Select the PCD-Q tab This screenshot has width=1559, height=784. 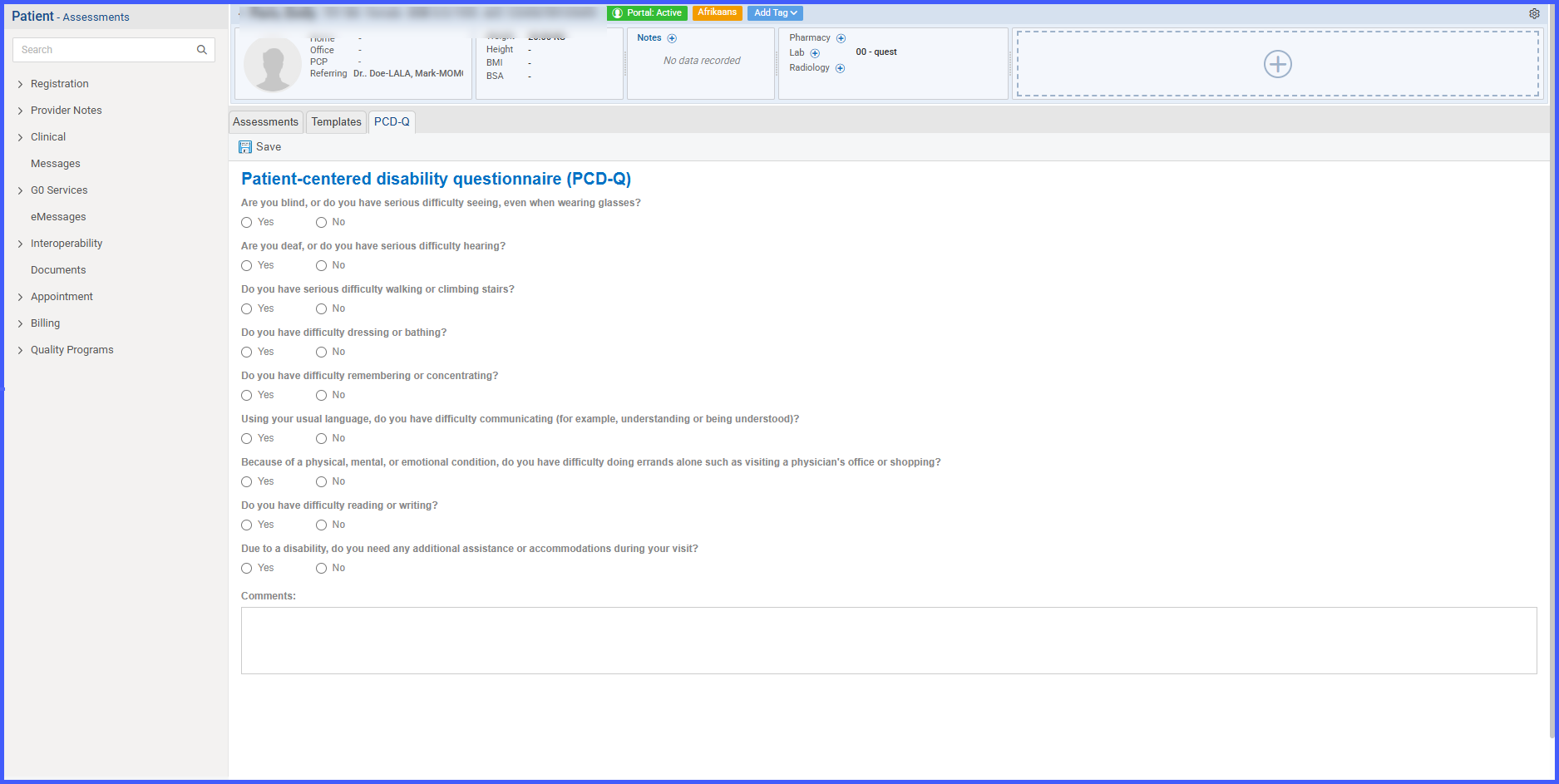tap(392, 122)
